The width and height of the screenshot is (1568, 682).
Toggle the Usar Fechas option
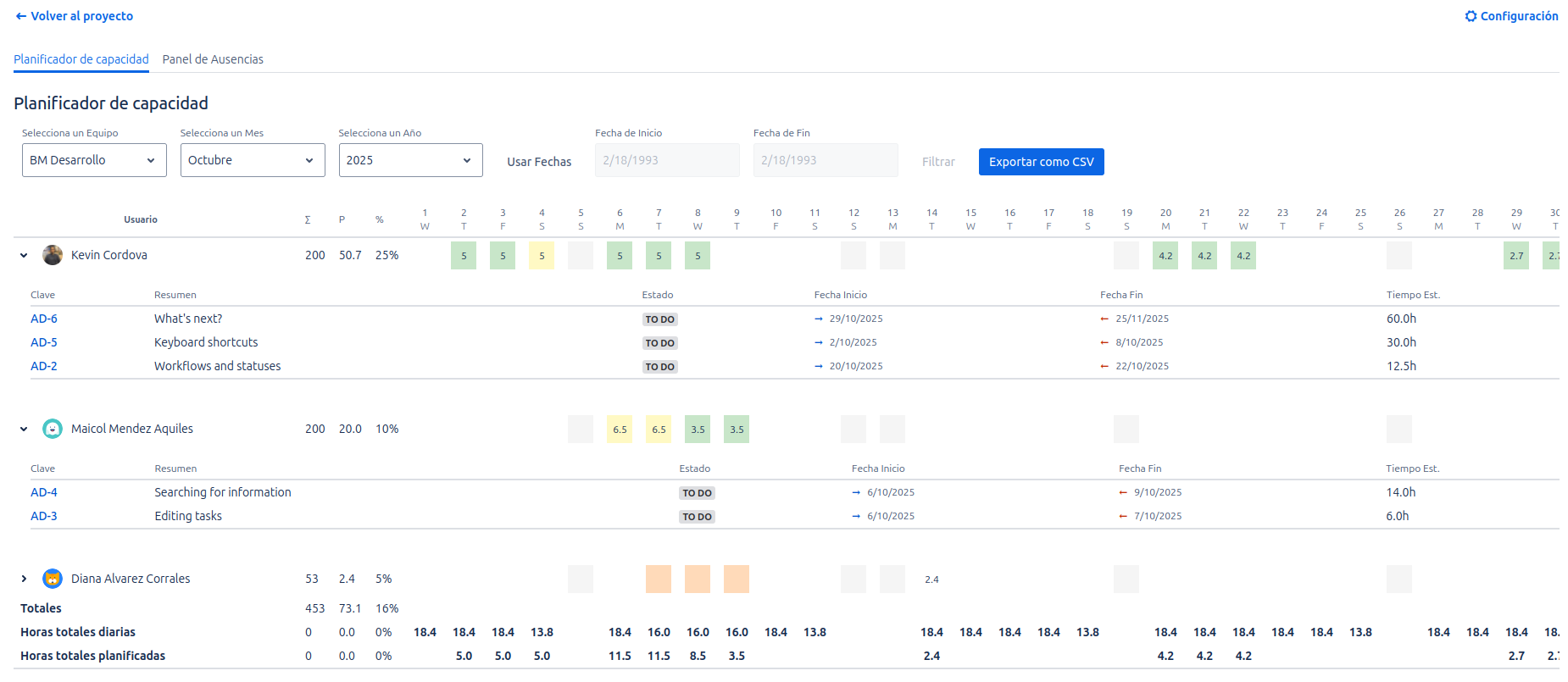click(x=539, y=162)
